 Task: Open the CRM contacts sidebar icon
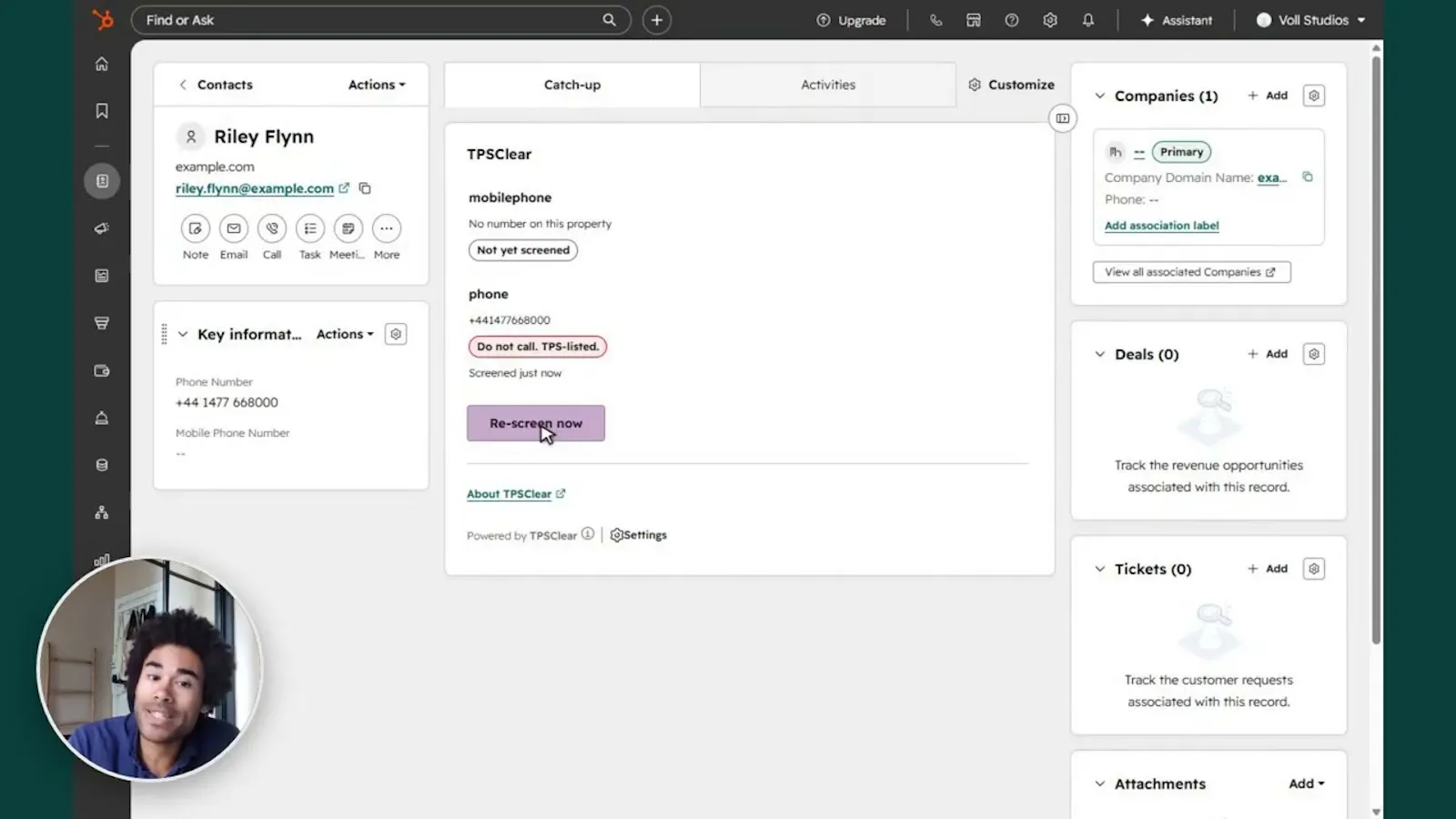pyautogui.click(x=102, y=181)
